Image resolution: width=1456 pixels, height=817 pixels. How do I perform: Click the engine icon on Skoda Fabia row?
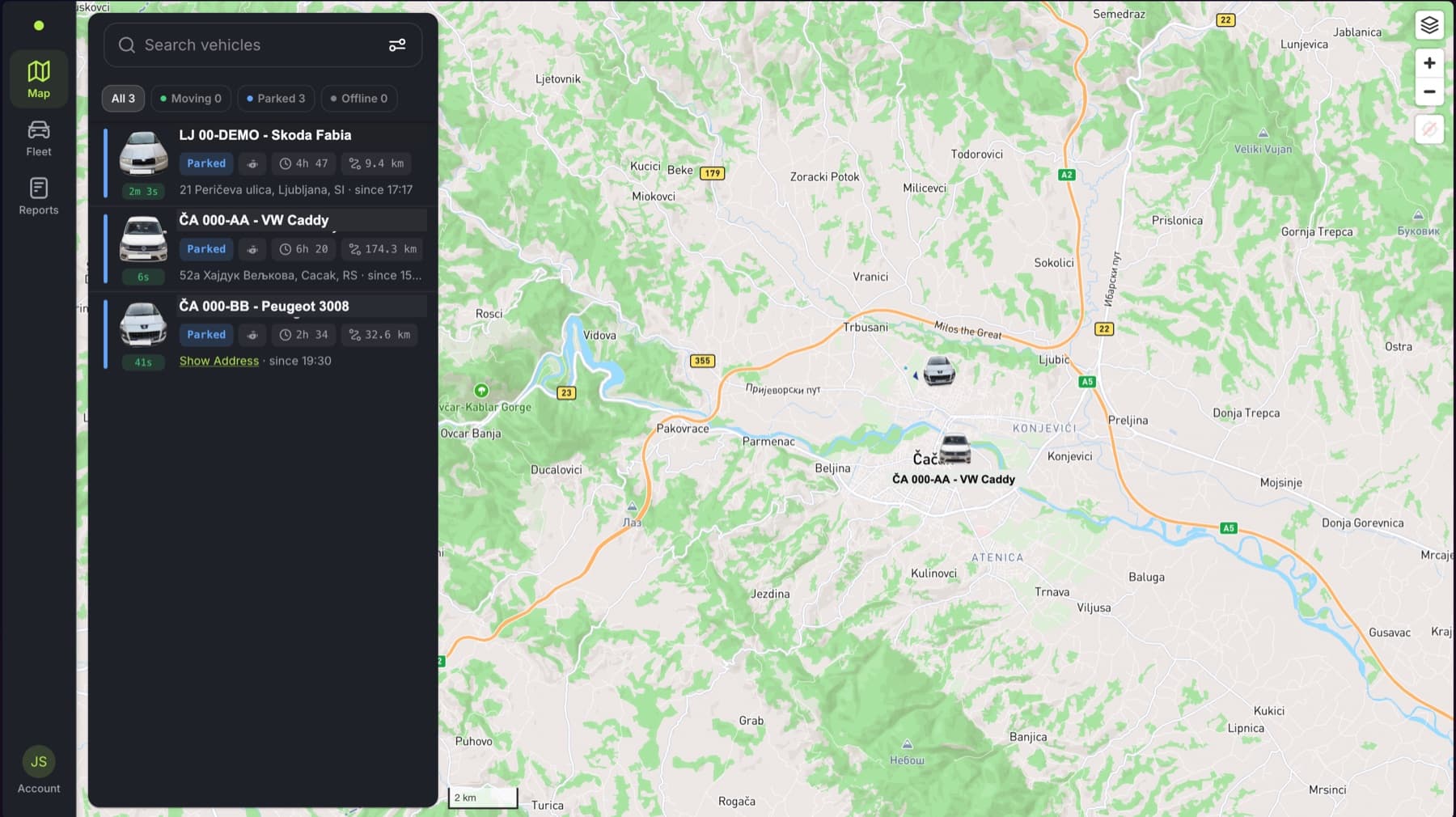pyautogui.click(x=252, y=163)
